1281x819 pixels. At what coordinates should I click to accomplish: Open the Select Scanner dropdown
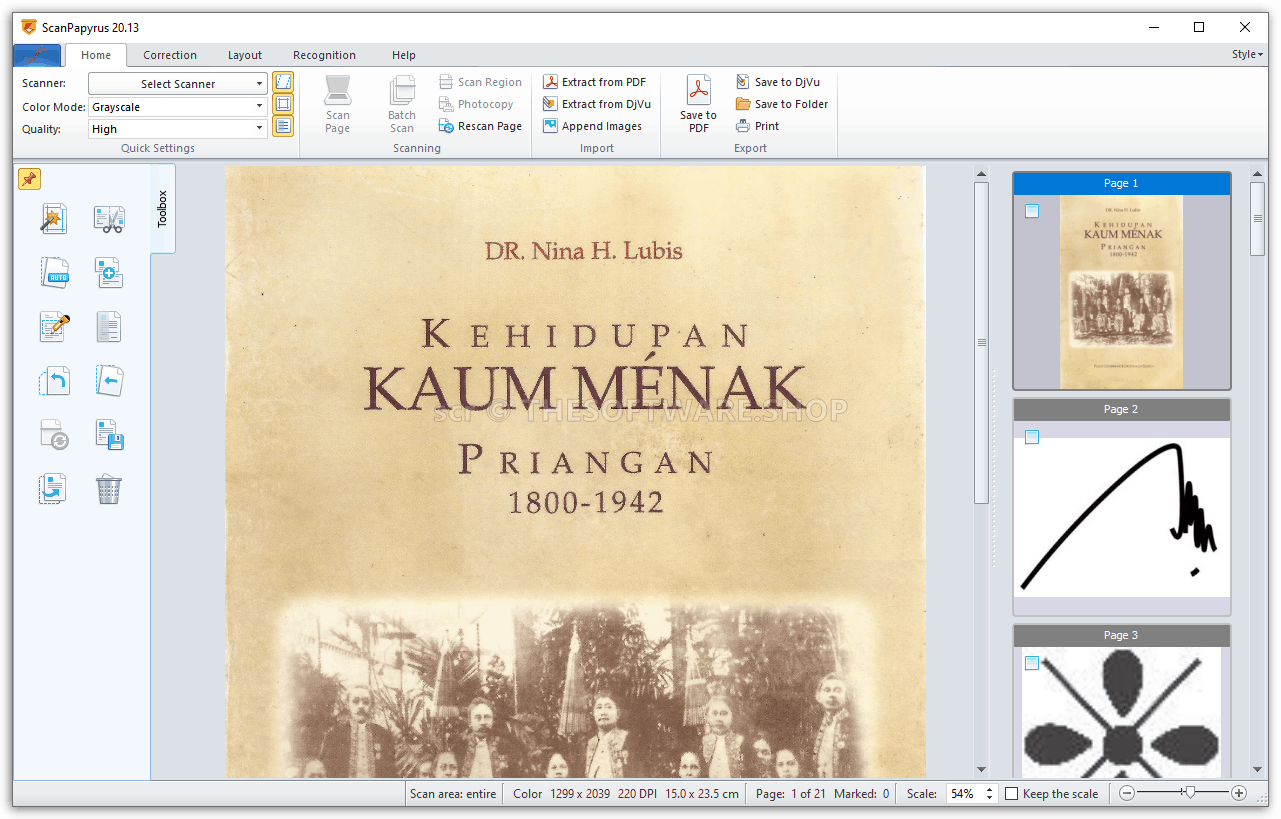178,84
